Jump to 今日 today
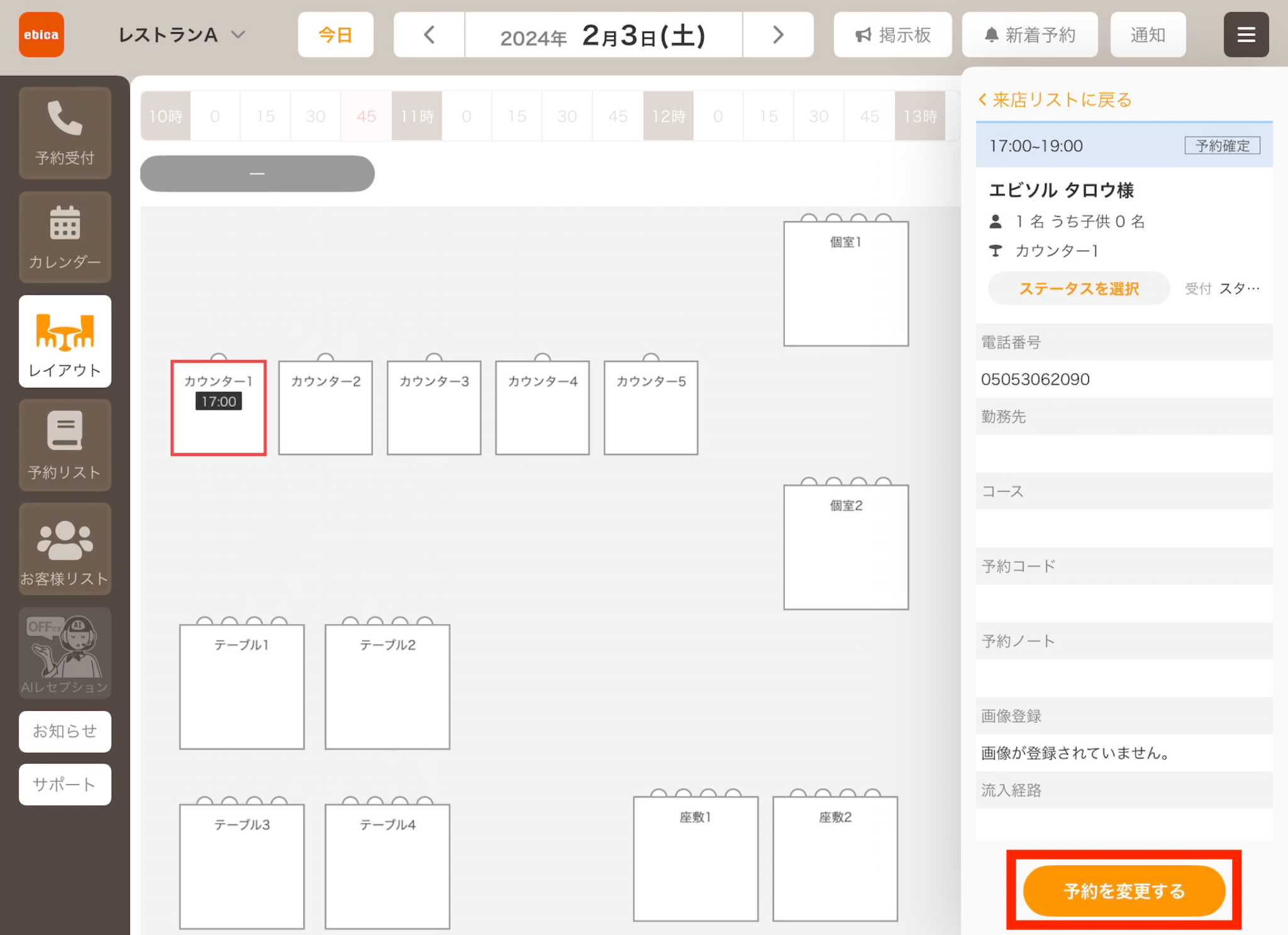 tap(335, 35)
